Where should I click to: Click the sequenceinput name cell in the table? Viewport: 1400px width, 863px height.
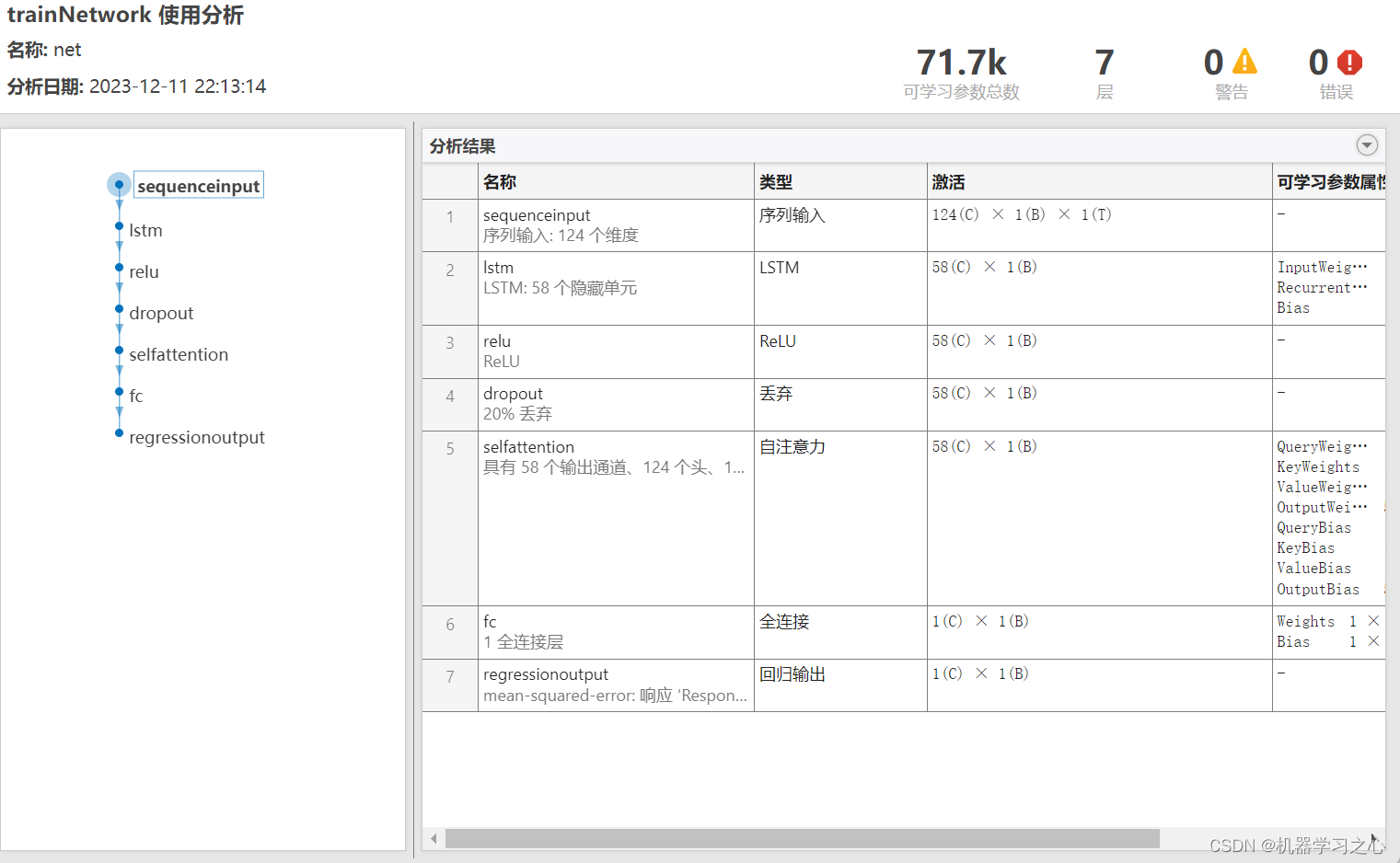616,225
